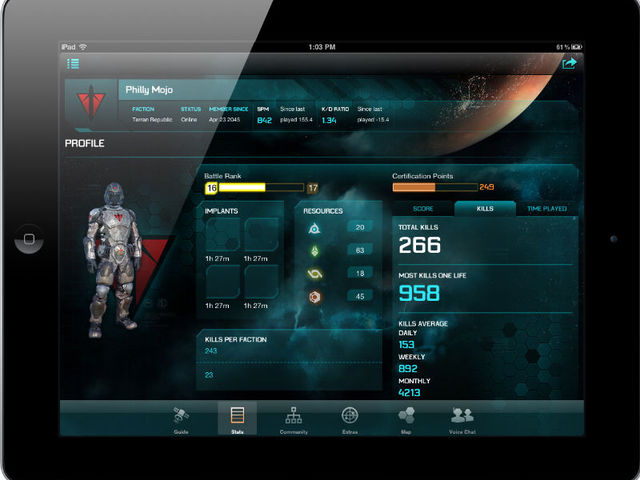Tap the Battle Rank progress bar
The width and height of the screenshot is (640, 480).
pyautogui.click(x=262, y=187)
